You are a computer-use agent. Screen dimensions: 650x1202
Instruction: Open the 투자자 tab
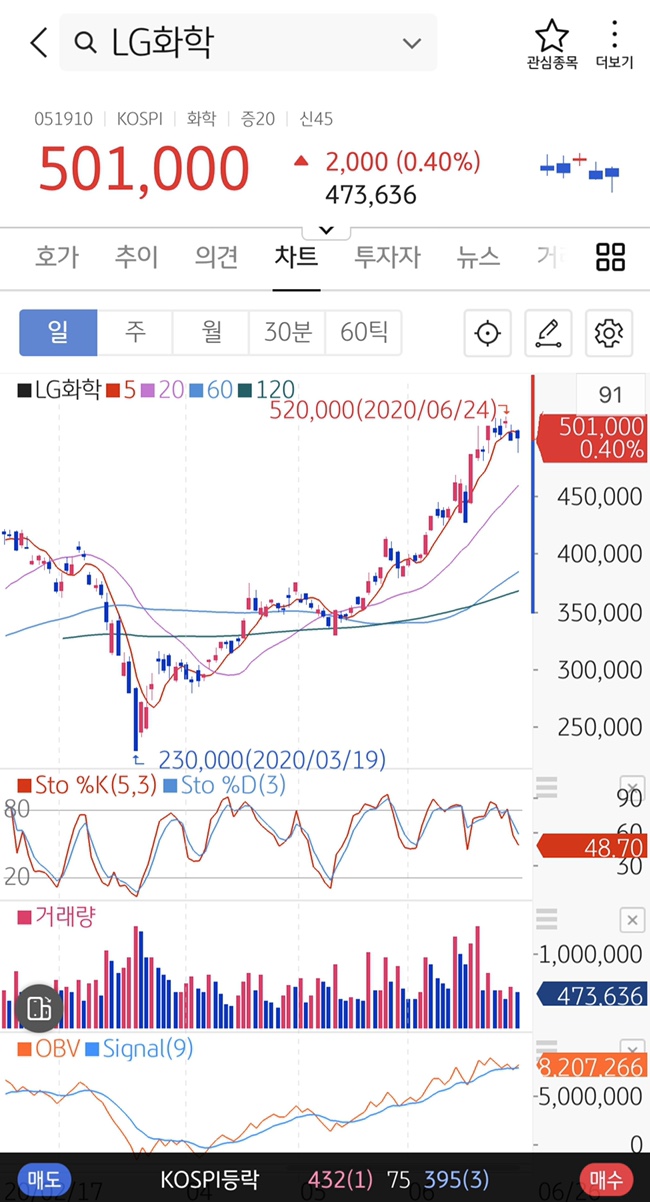coord(387,257)
